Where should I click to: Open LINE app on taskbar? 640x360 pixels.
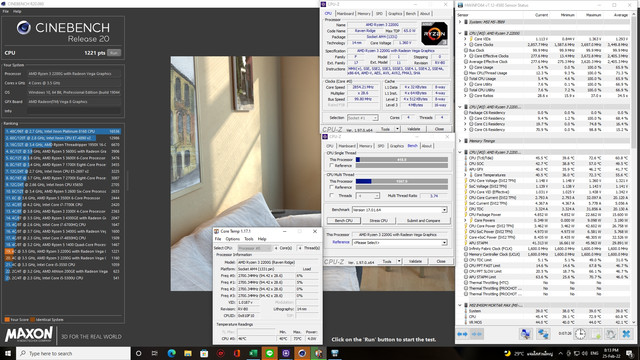coord(269,353)
